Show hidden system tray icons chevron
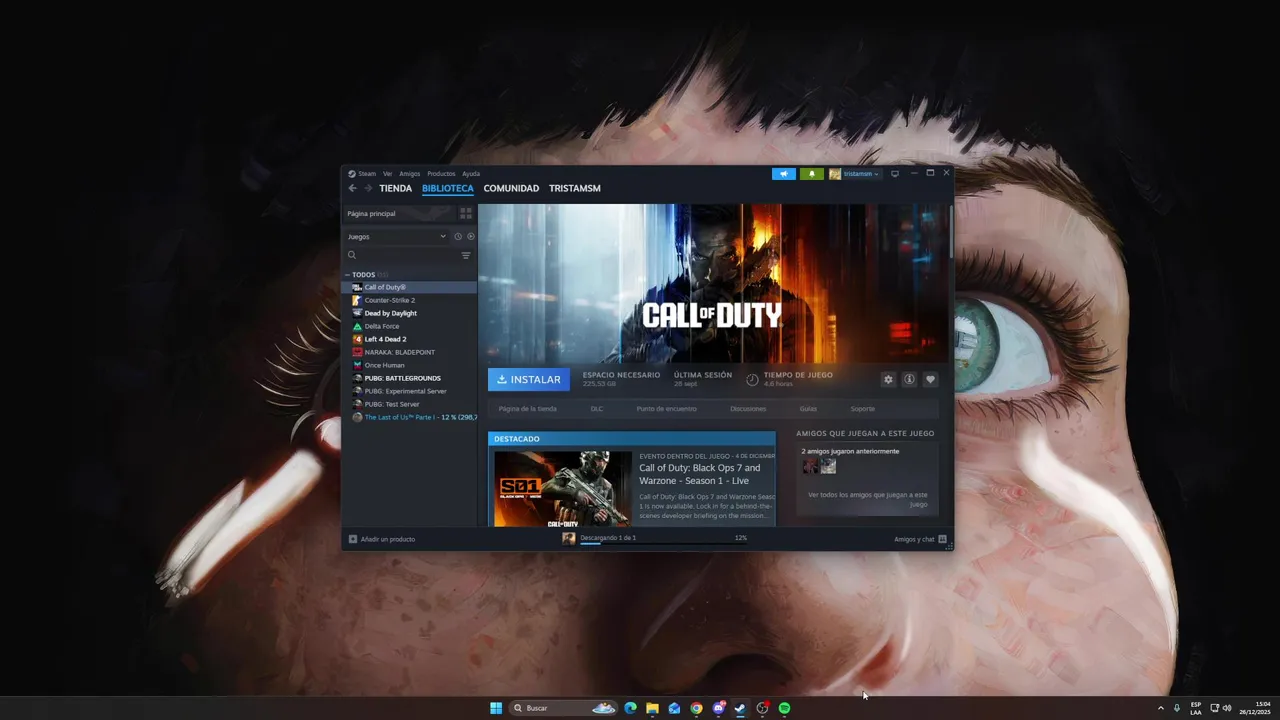 tap(1161, 708)
